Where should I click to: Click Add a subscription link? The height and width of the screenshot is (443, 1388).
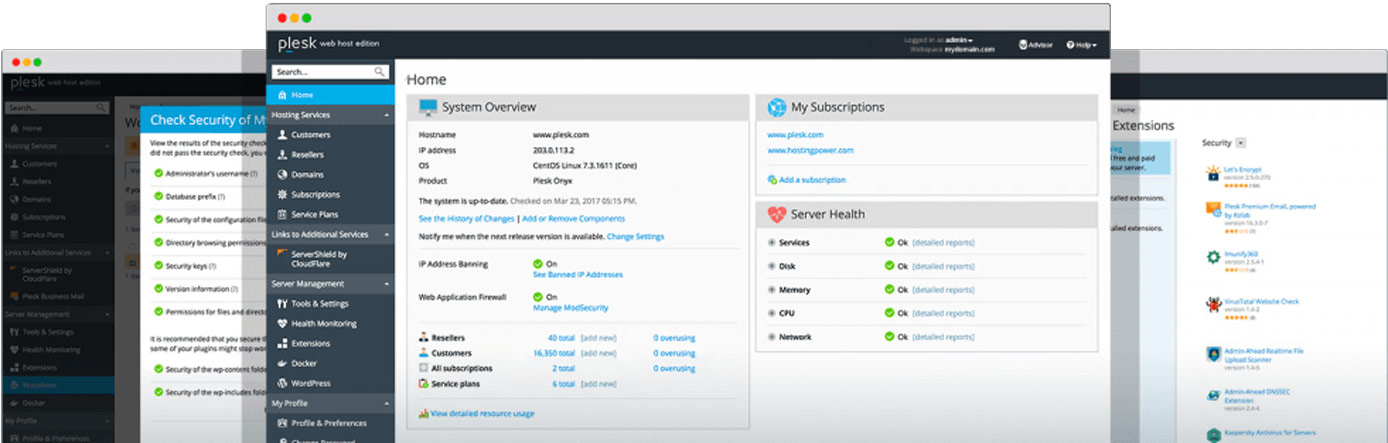tap(812, 180)
